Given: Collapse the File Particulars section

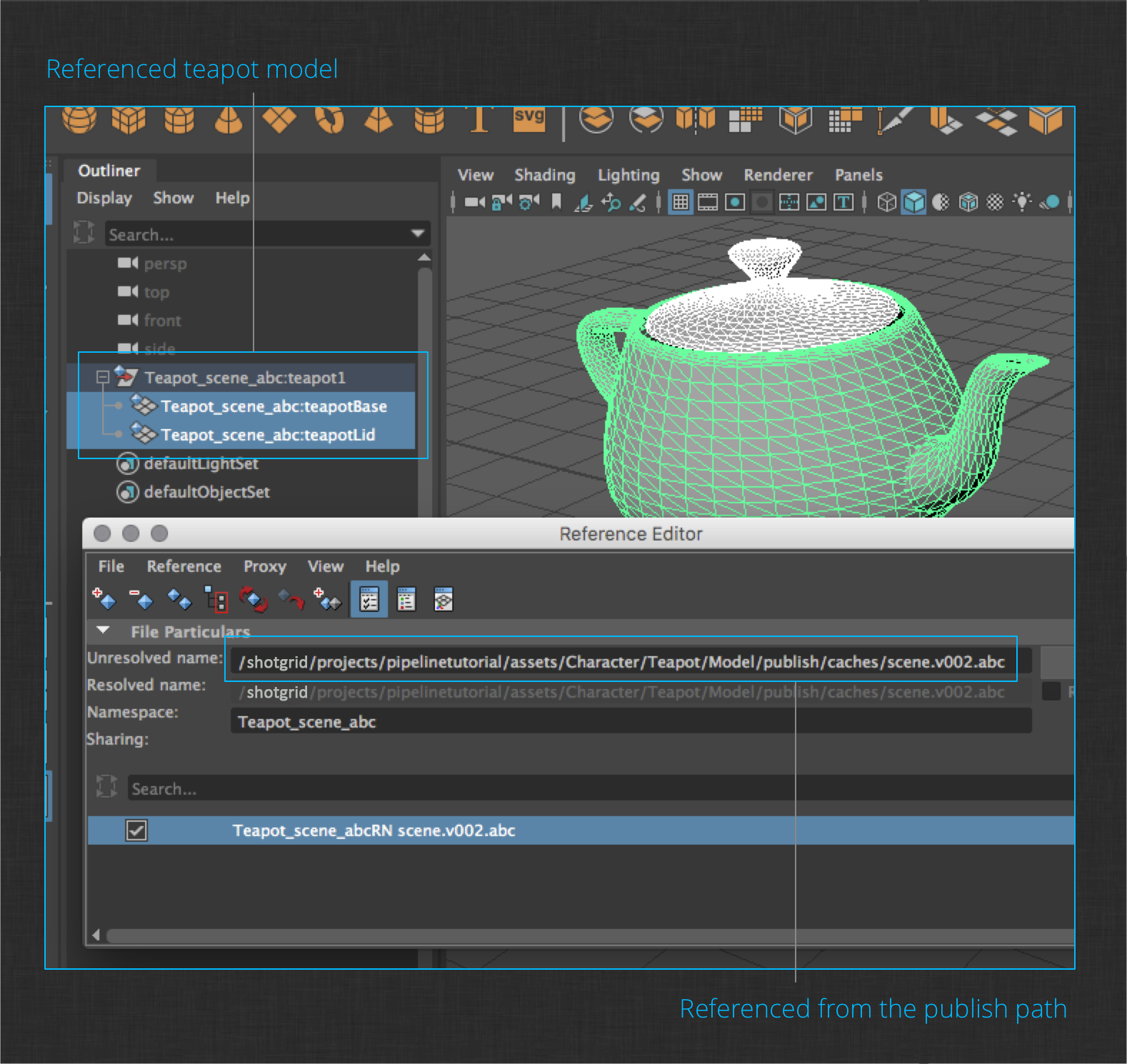Looking at the screenshot, I should coord(104,631).
